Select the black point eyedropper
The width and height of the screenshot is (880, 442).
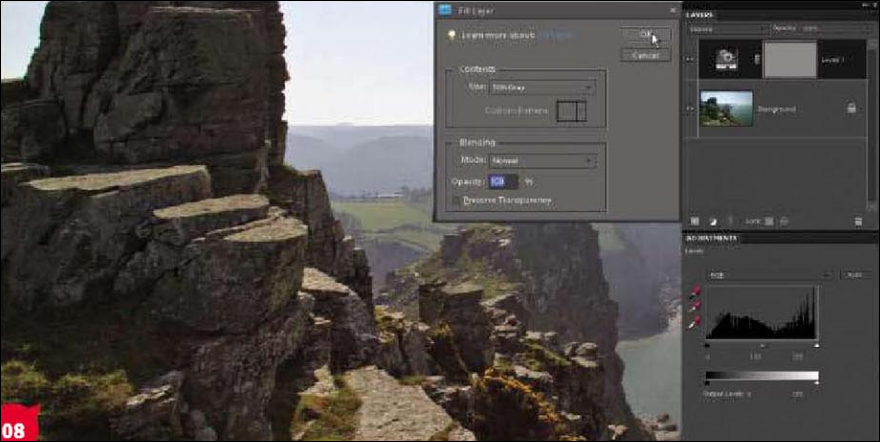click(695, 291)
